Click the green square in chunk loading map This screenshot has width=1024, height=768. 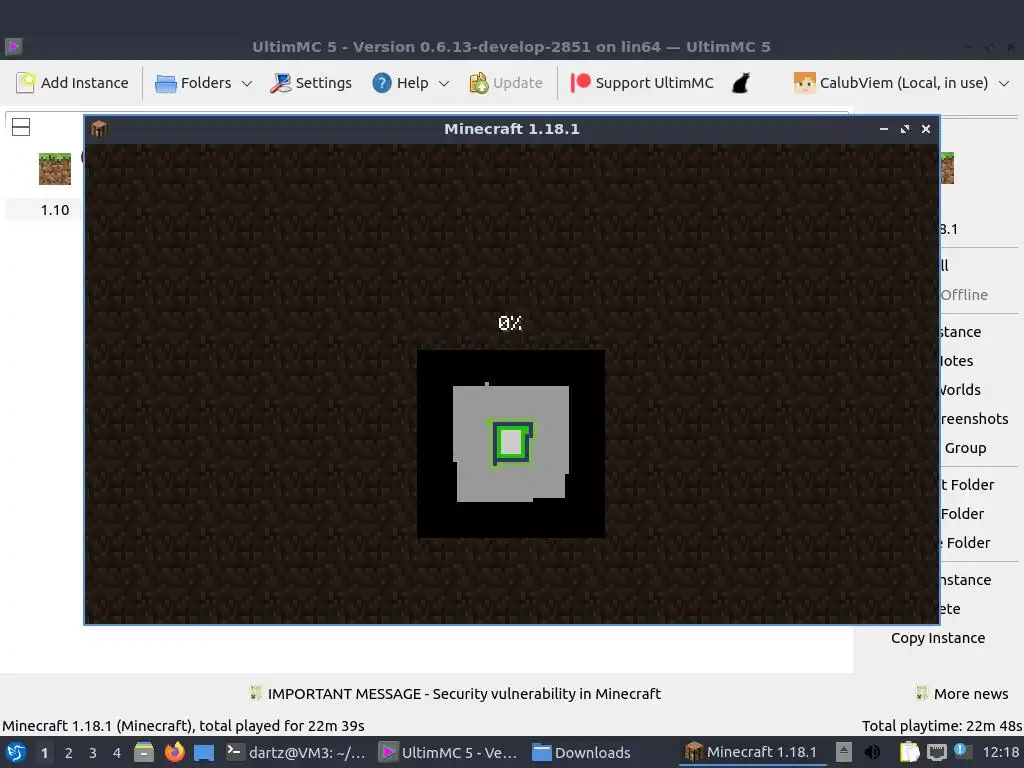tap(511, 443)
